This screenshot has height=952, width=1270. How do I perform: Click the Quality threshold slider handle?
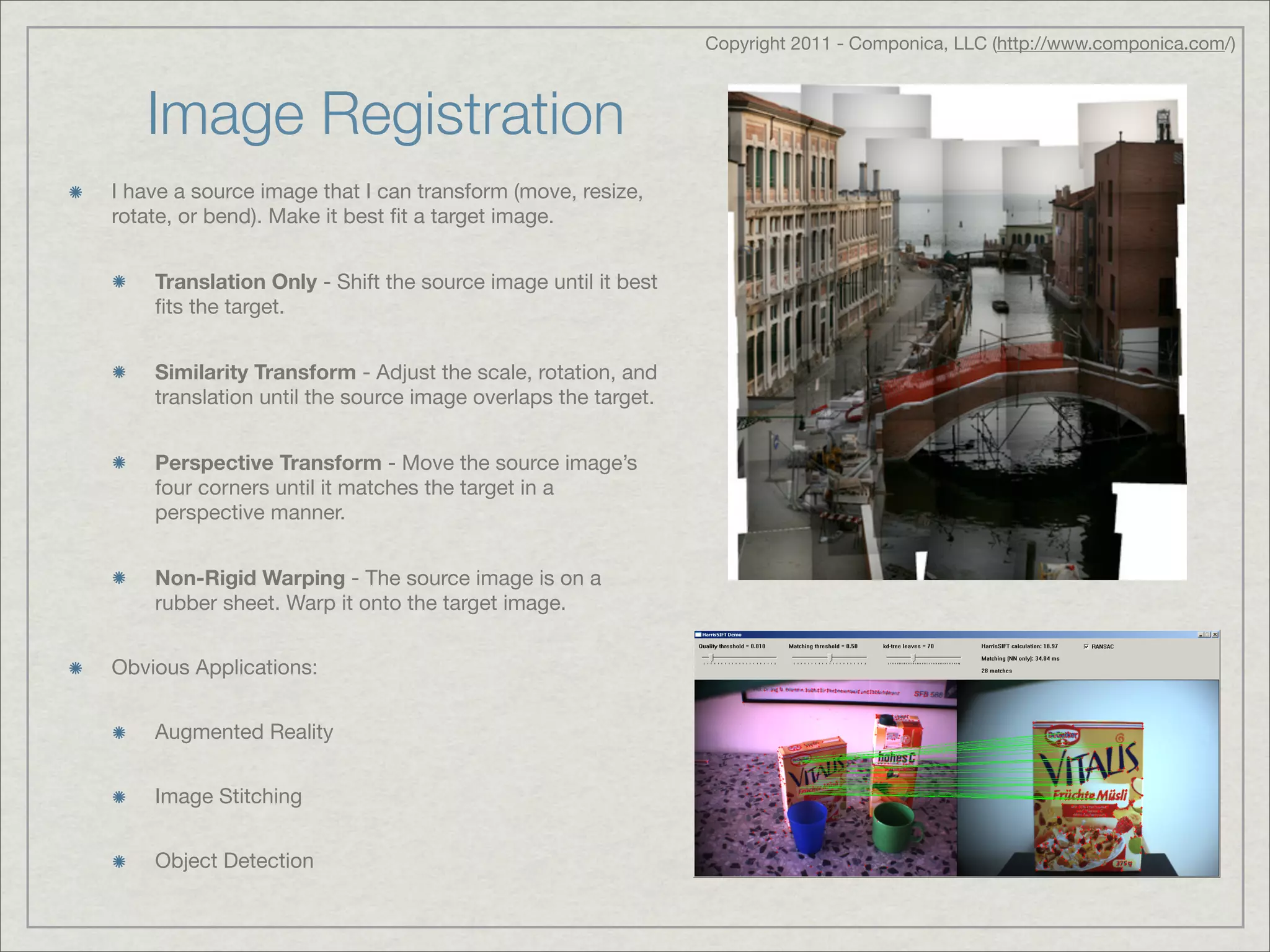[711, 658]
